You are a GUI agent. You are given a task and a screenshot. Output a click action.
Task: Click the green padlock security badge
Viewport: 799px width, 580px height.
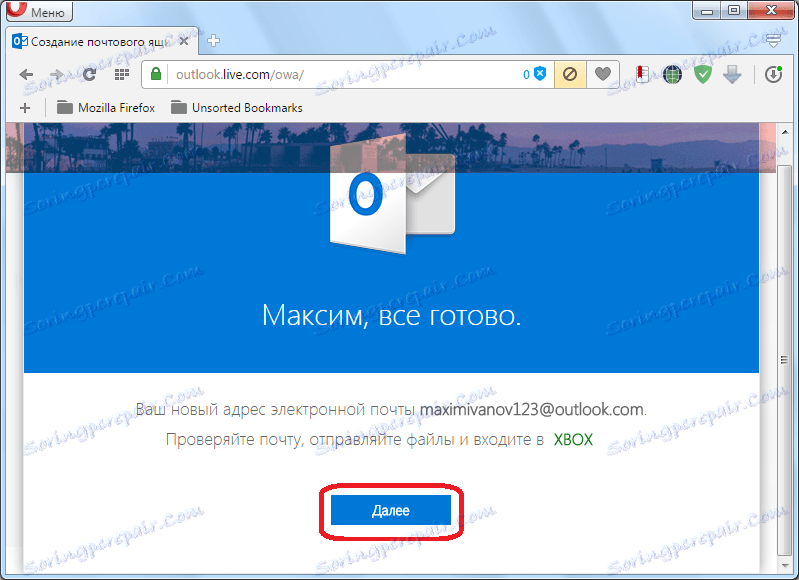(x=156, y=74)
